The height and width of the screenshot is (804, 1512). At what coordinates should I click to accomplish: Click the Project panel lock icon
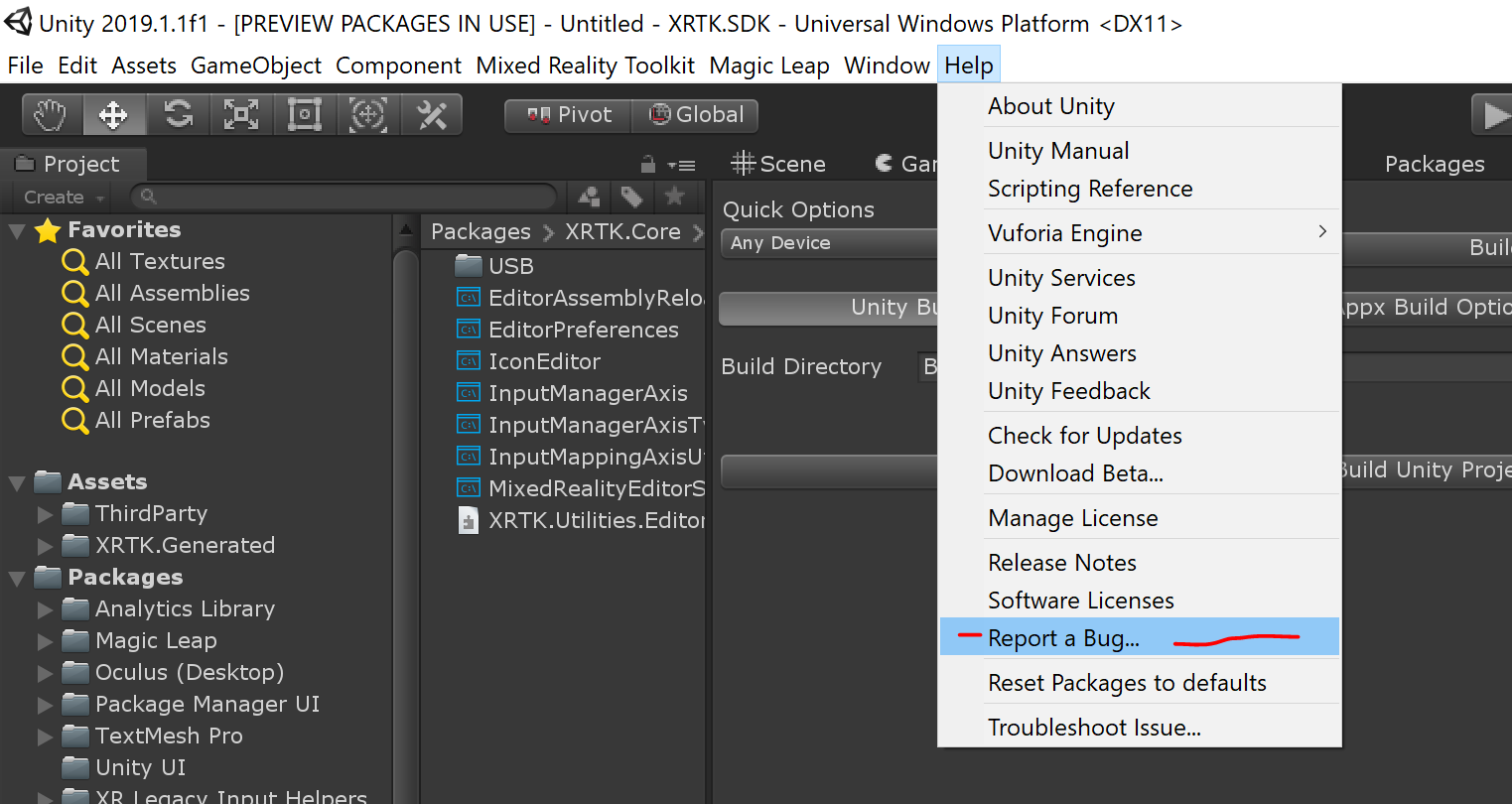pos(648,164)
